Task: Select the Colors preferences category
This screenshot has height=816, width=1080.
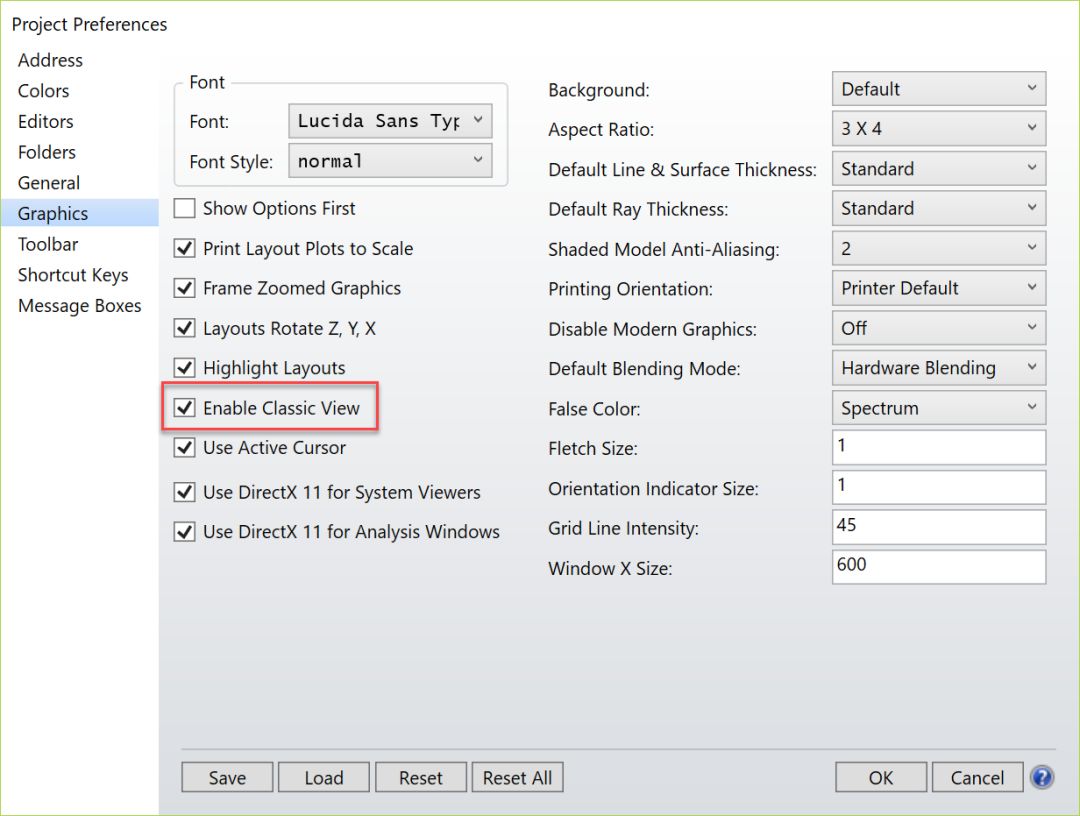Action: click(44, 91)
